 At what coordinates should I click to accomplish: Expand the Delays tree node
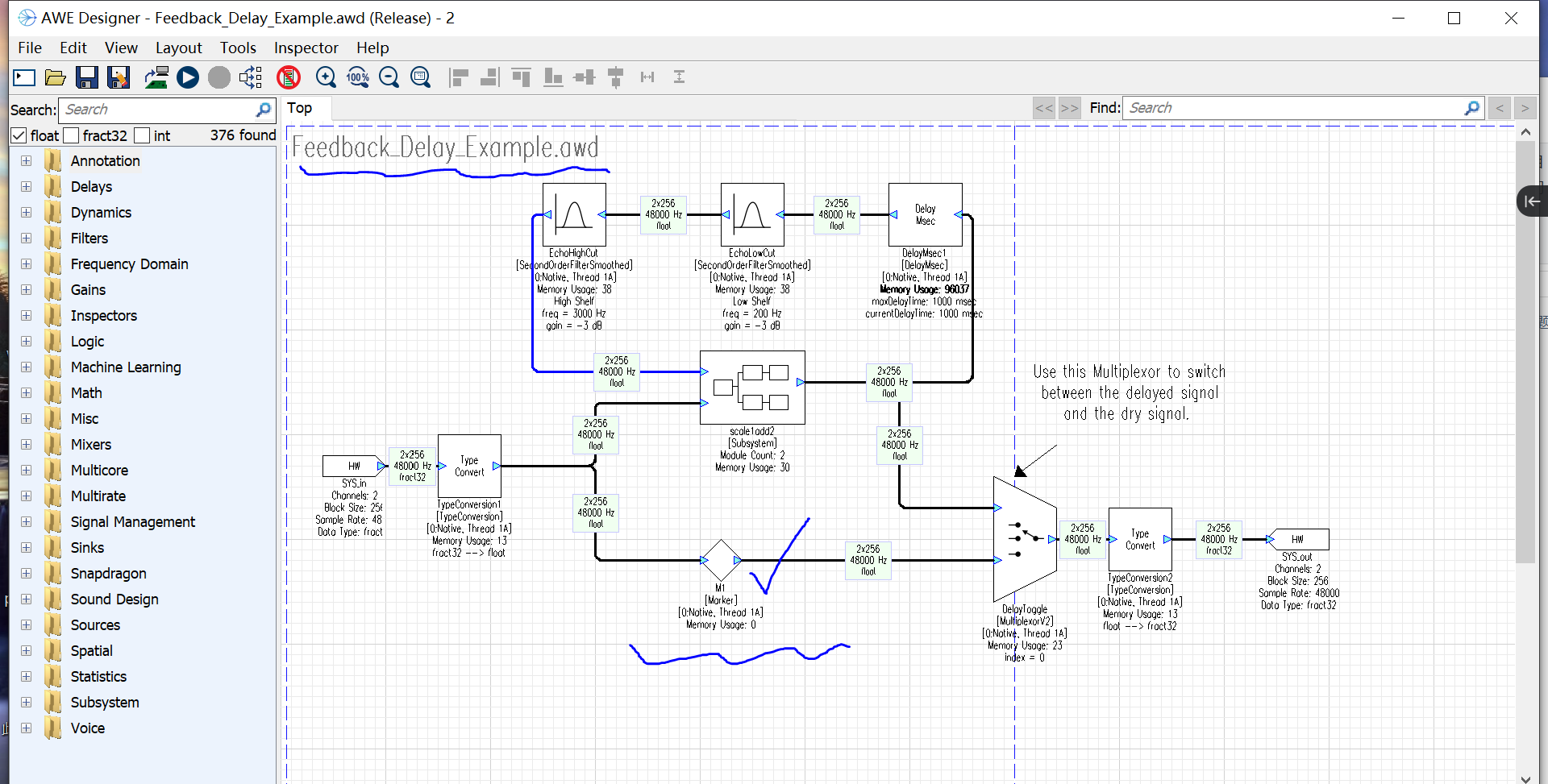(27, 187)
